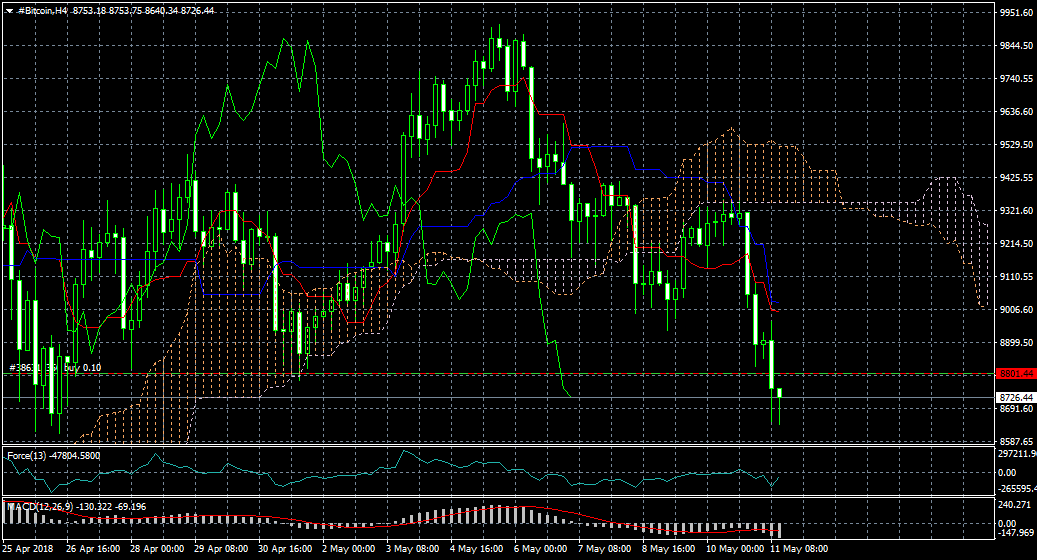
Task: Click the 9425.55 price axis label
Action: click(x=1015, y=178)
